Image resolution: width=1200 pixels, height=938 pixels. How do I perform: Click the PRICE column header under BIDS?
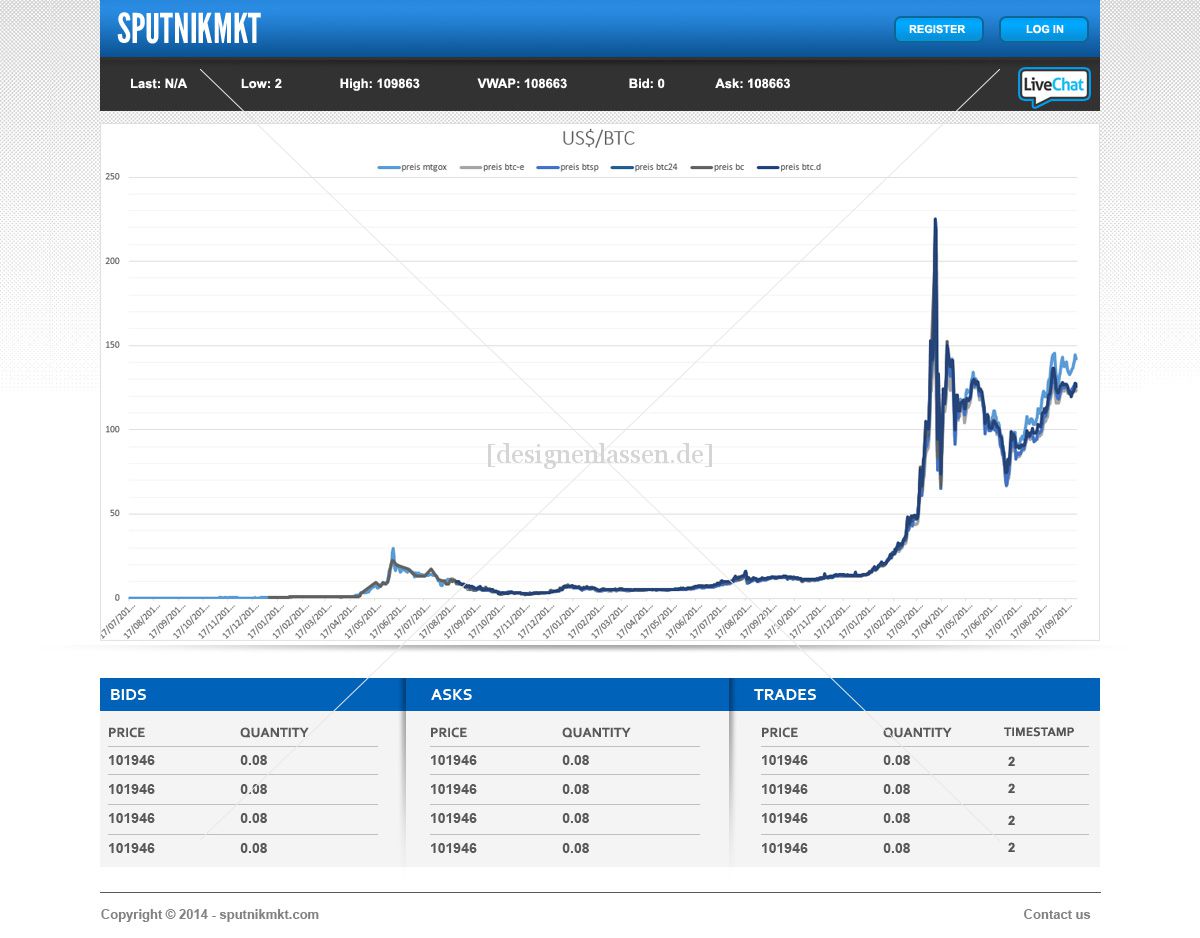127,732
